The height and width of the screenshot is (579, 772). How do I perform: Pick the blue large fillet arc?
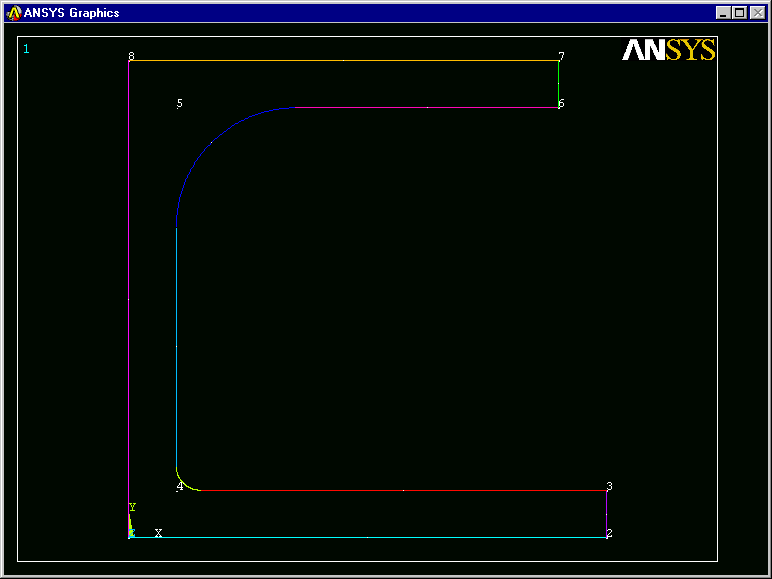coord(212,143)
